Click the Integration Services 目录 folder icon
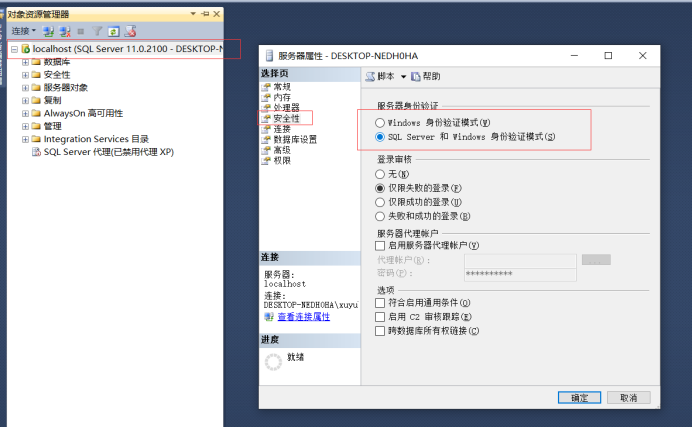This screenshot has height=428, width=692. point(36,139)
